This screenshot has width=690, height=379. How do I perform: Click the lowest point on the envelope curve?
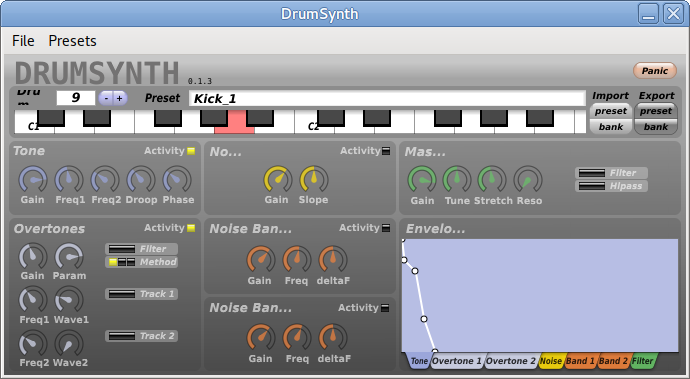pos(435,351)
